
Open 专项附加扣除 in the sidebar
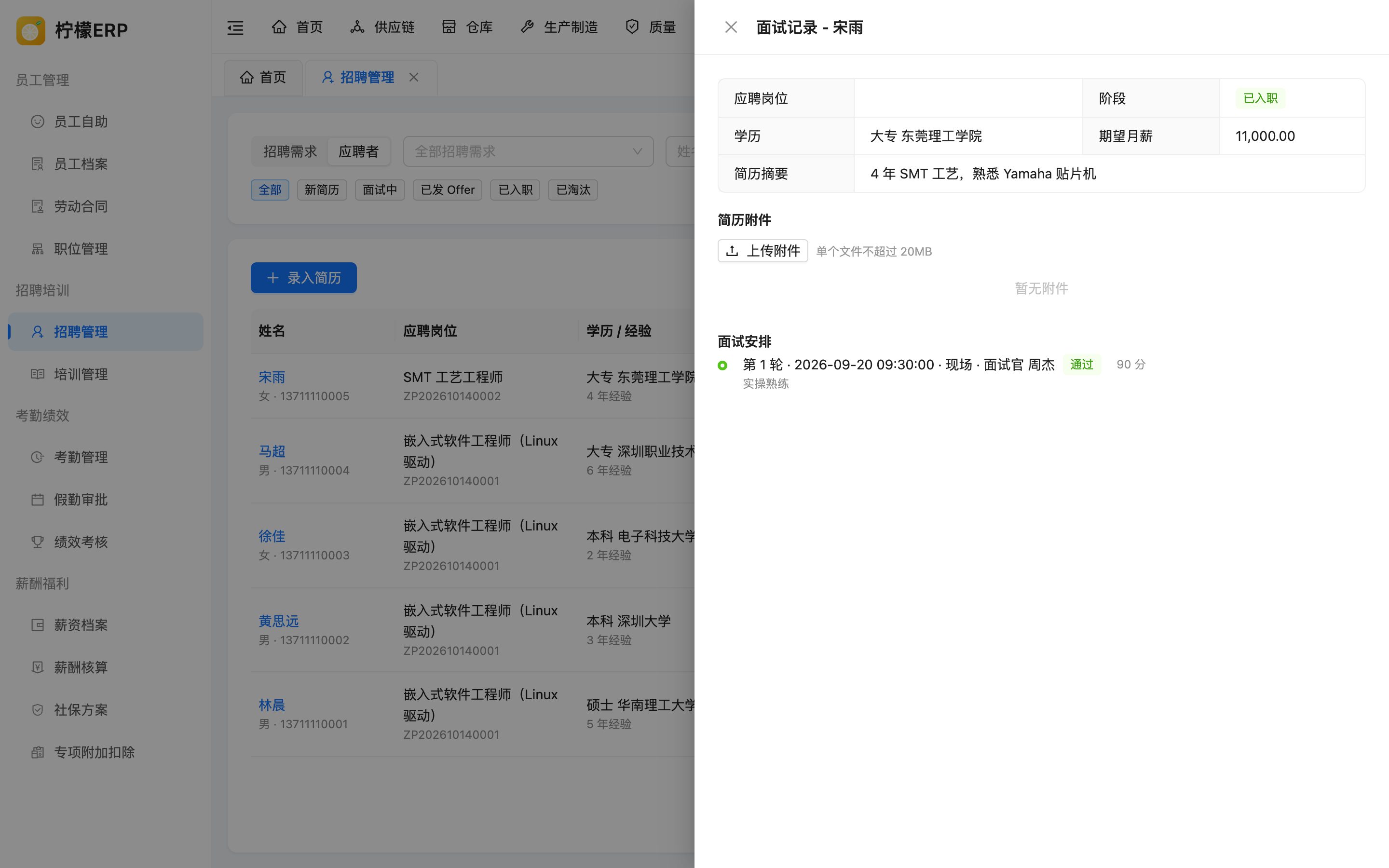pyautogui.click(x=105, y=752)
